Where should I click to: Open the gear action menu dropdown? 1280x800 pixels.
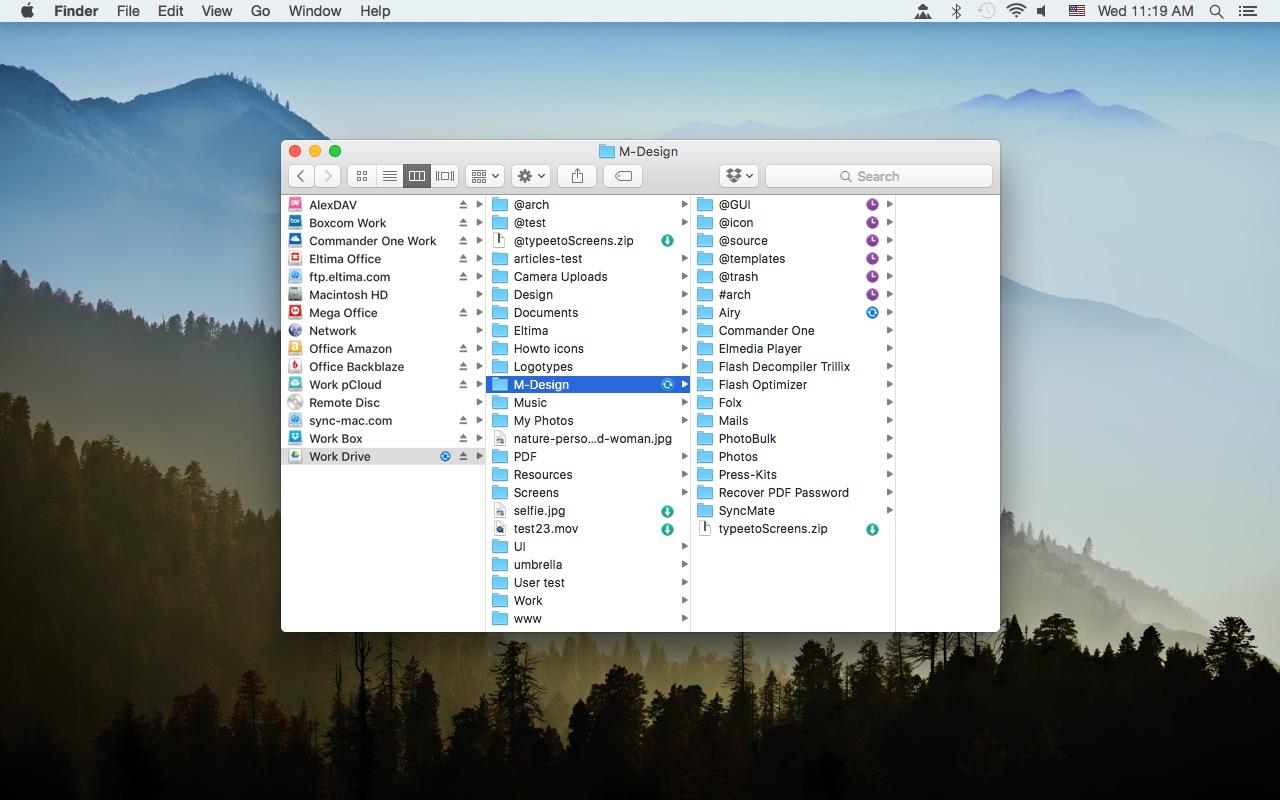531,176
